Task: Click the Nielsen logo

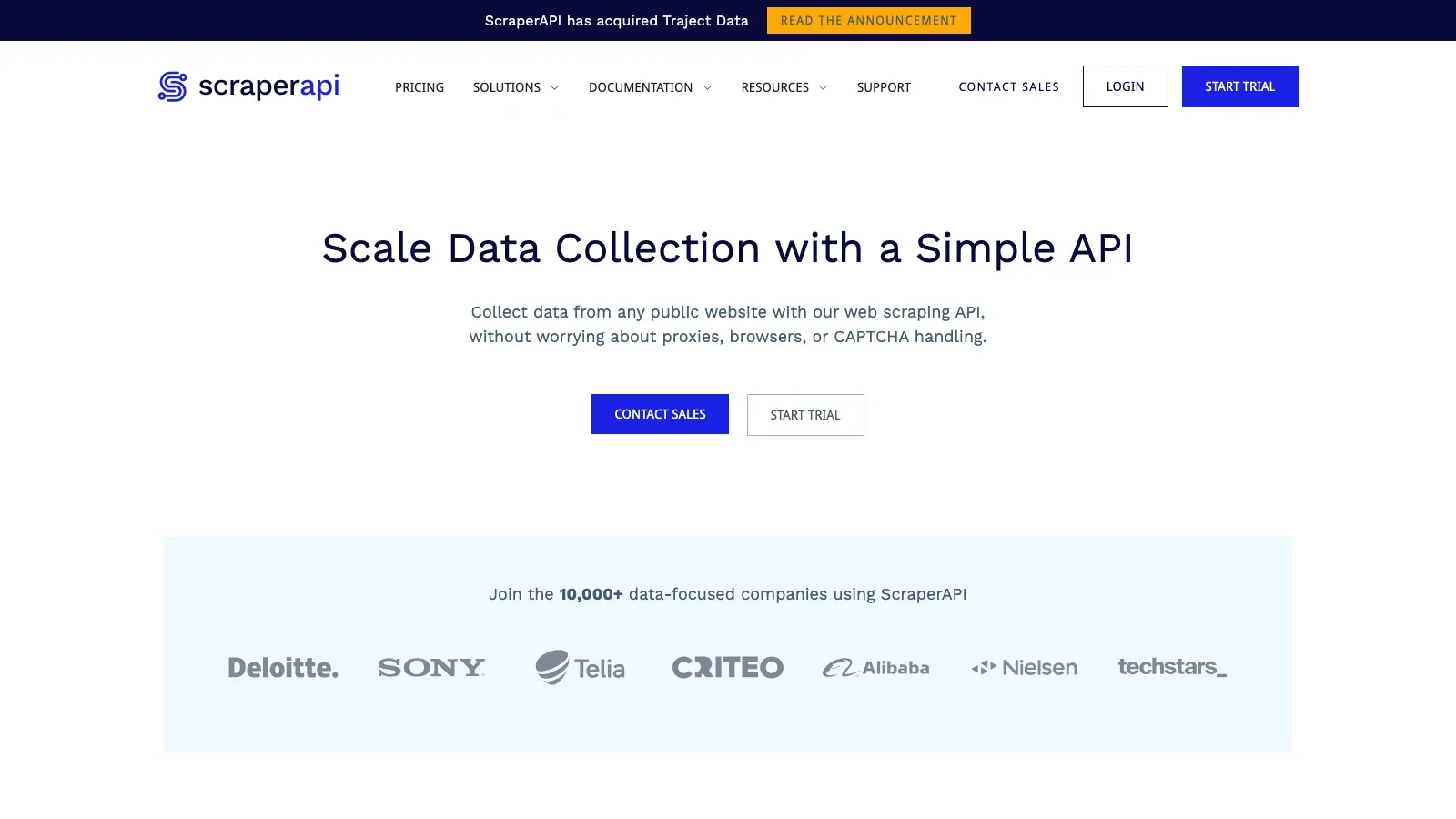Action: click(x=1025, y=668)
